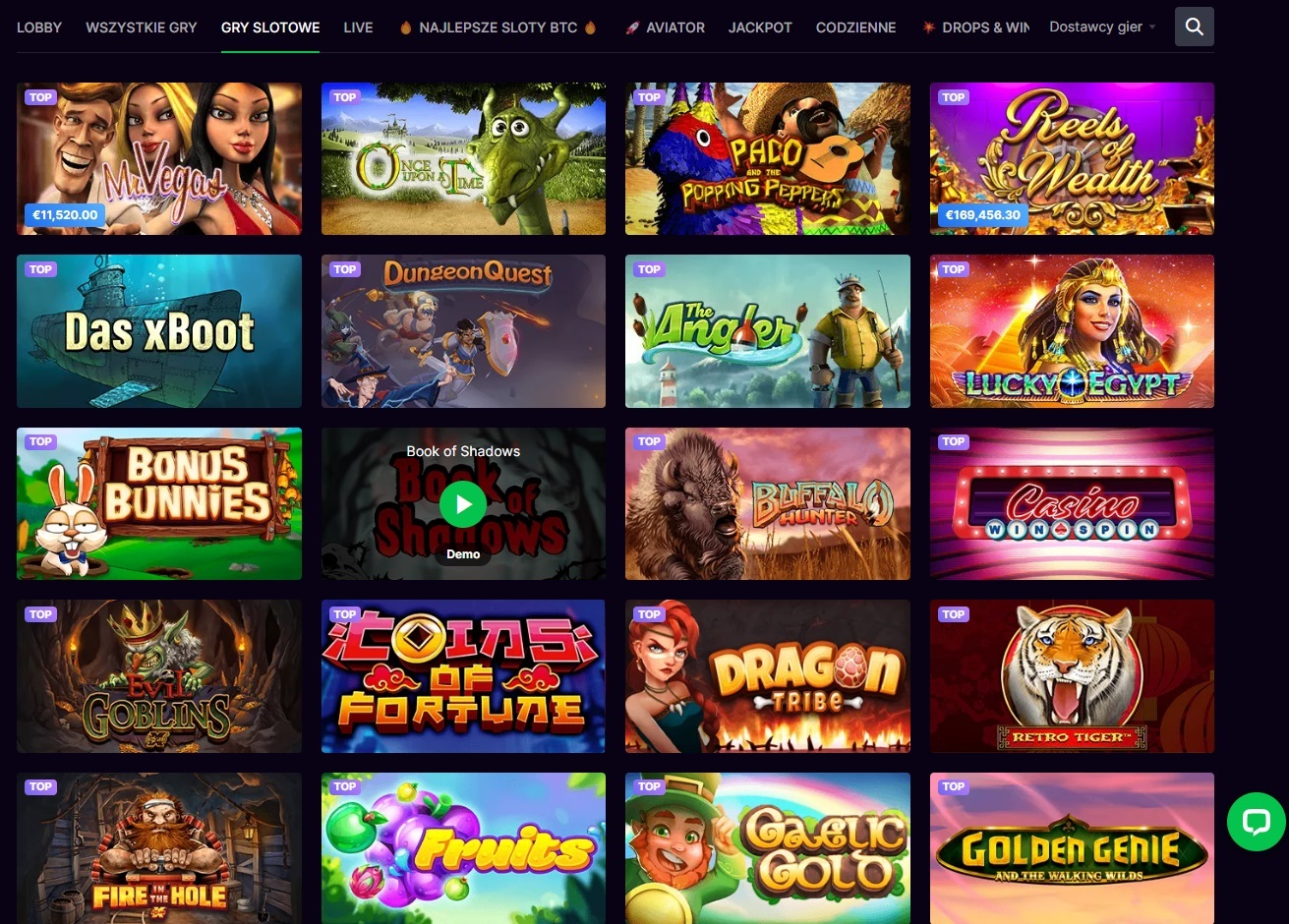Click the €11,520.00 jackpot label
This screenshot has height=924, width=1289.
tap(65, 214)
